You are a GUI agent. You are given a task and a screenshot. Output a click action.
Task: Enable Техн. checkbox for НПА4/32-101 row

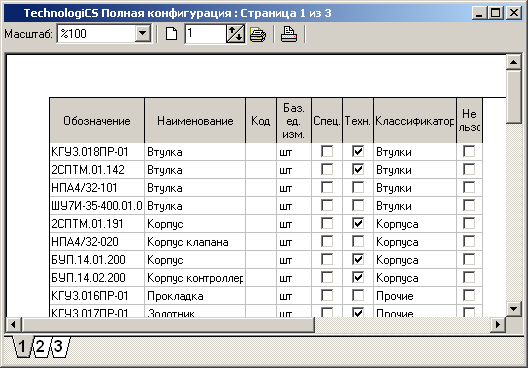[358, 187]
